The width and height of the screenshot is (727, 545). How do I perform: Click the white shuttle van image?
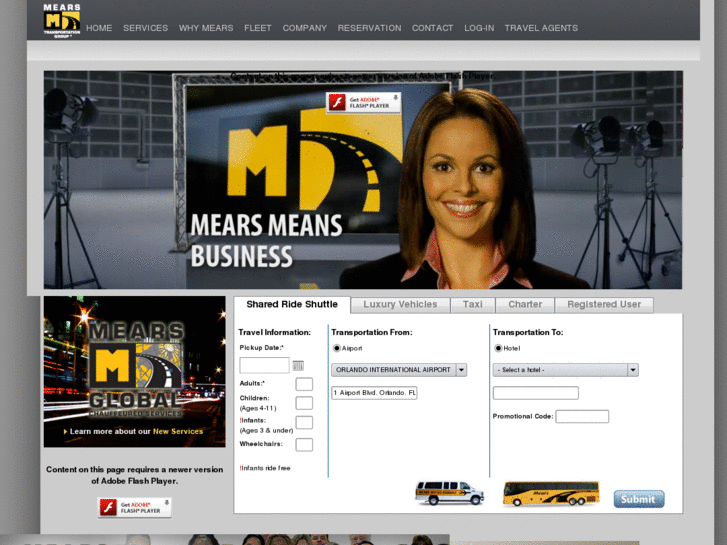[x=449, y=493]
